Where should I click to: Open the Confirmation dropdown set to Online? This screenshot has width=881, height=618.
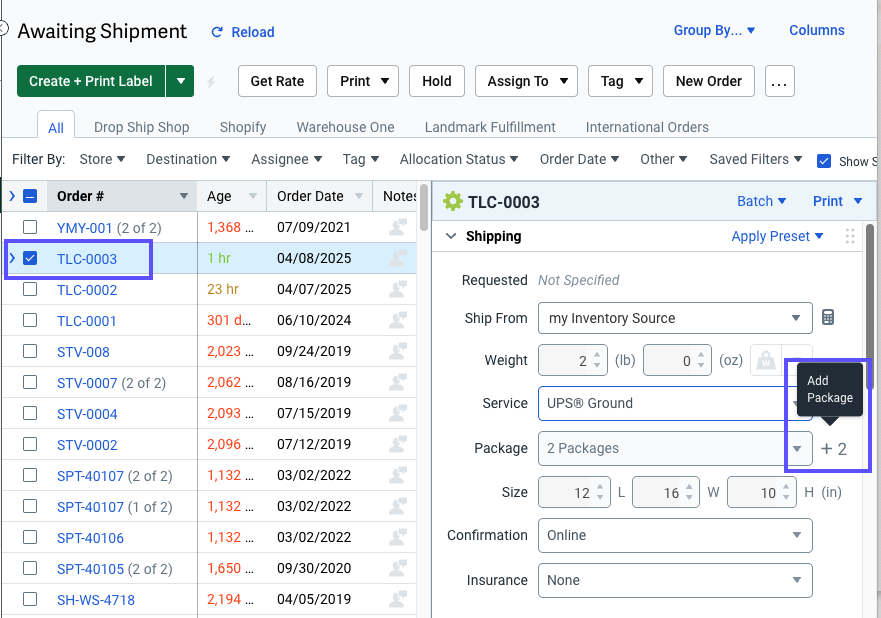pos(675,535)
